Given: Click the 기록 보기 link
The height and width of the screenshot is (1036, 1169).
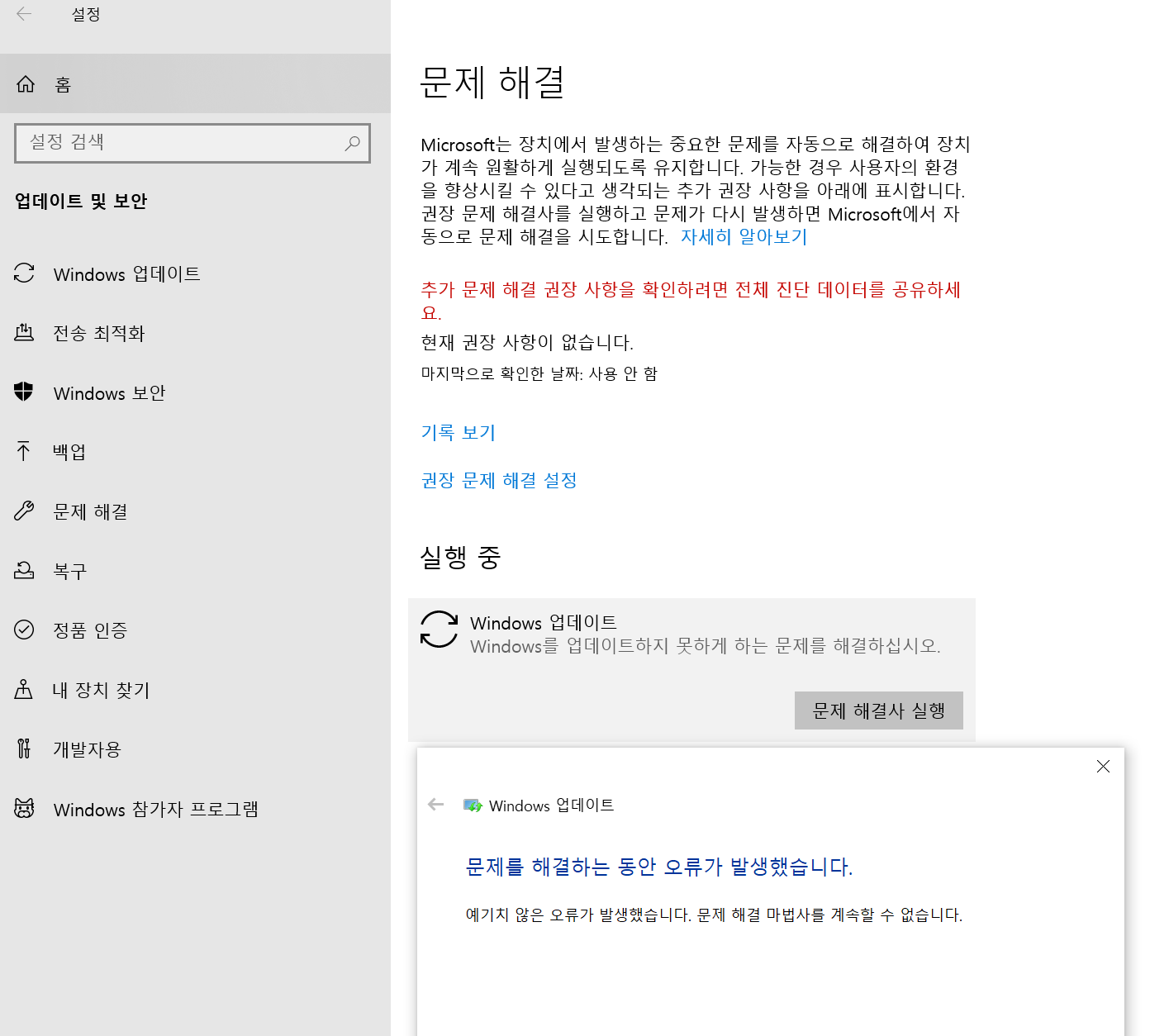Looking at the screenshot, I should tap(458, 432).
